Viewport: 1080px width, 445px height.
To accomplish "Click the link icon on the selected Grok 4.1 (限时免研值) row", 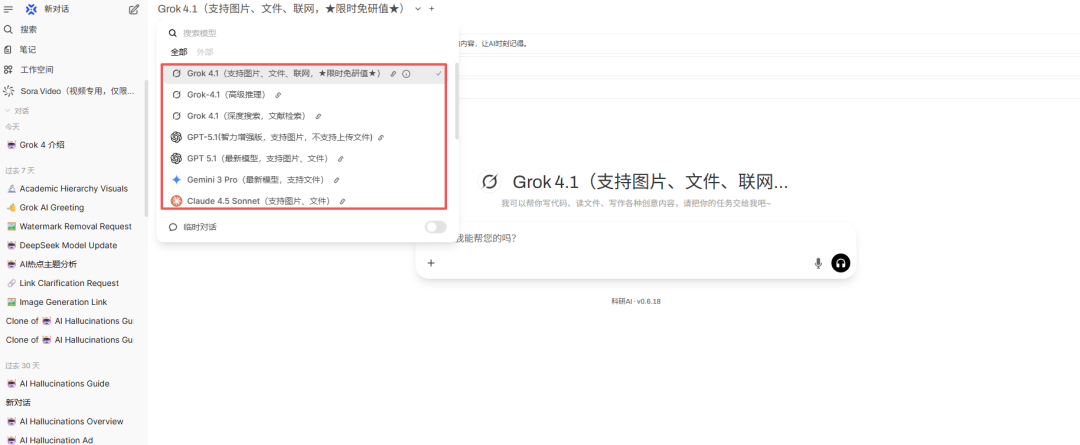I will tap(393, 74).
